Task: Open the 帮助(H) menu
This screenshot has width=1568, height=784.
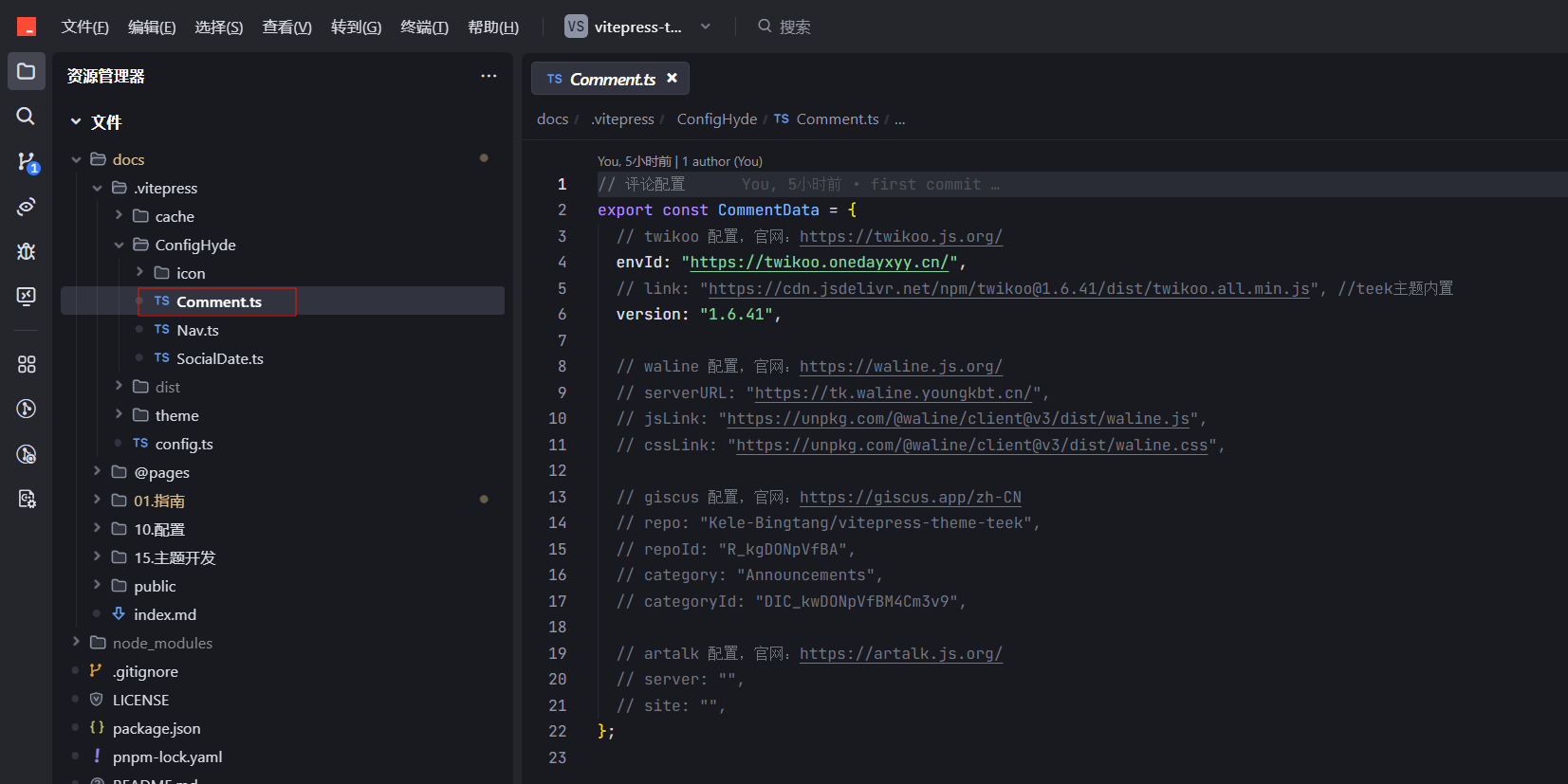Action: pos(493,27)
